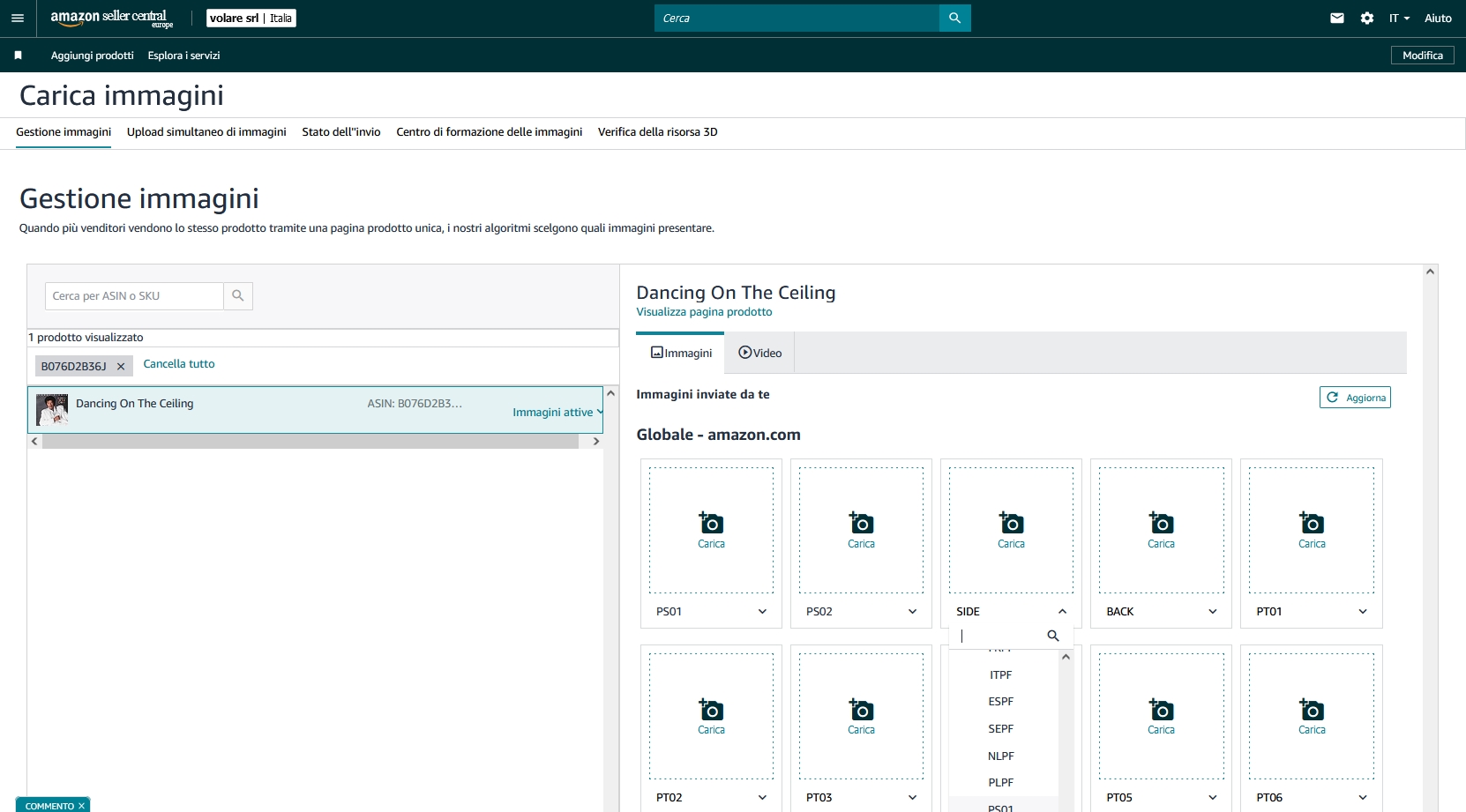Viewport: 1466px width, 812px height.
Task: Click the ASIN or SKU search icon
Action: click(x=237, y=296)
